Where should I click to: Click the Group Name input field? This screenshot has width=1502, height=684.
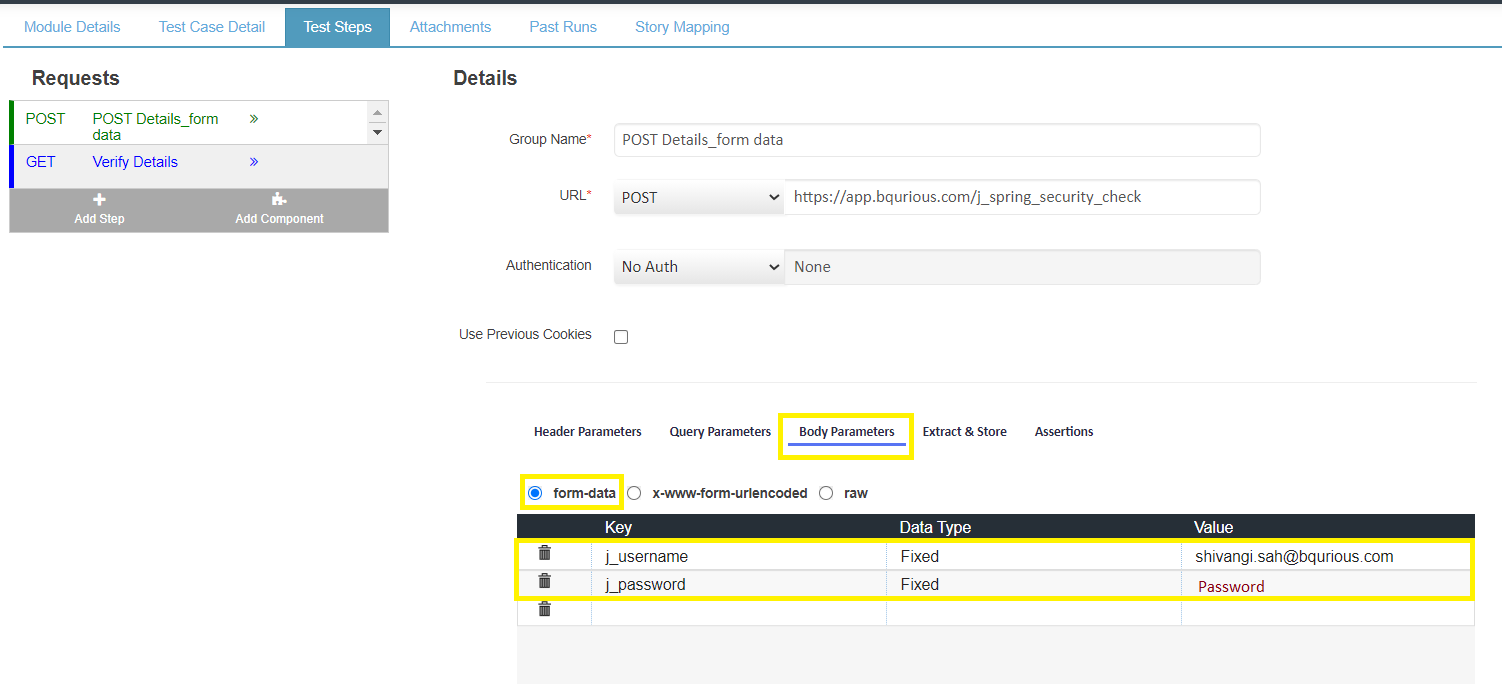[937, 140]
